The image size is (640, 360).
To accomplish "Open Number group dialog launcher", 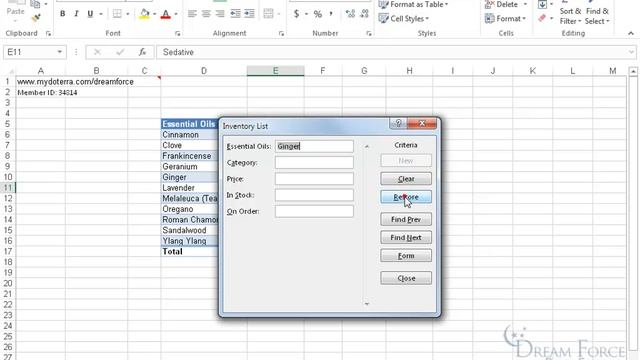I will [x=369, y=33].
